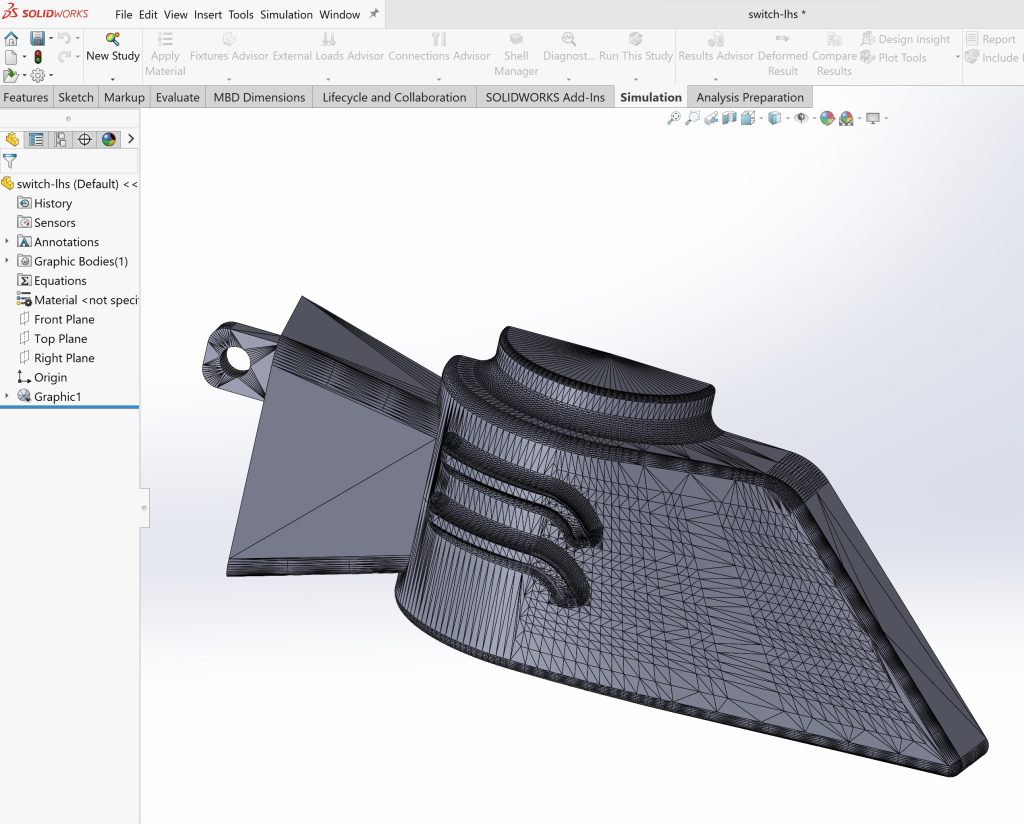
Task: Select Front Plane in feature tree
Action: coord(64,319)
